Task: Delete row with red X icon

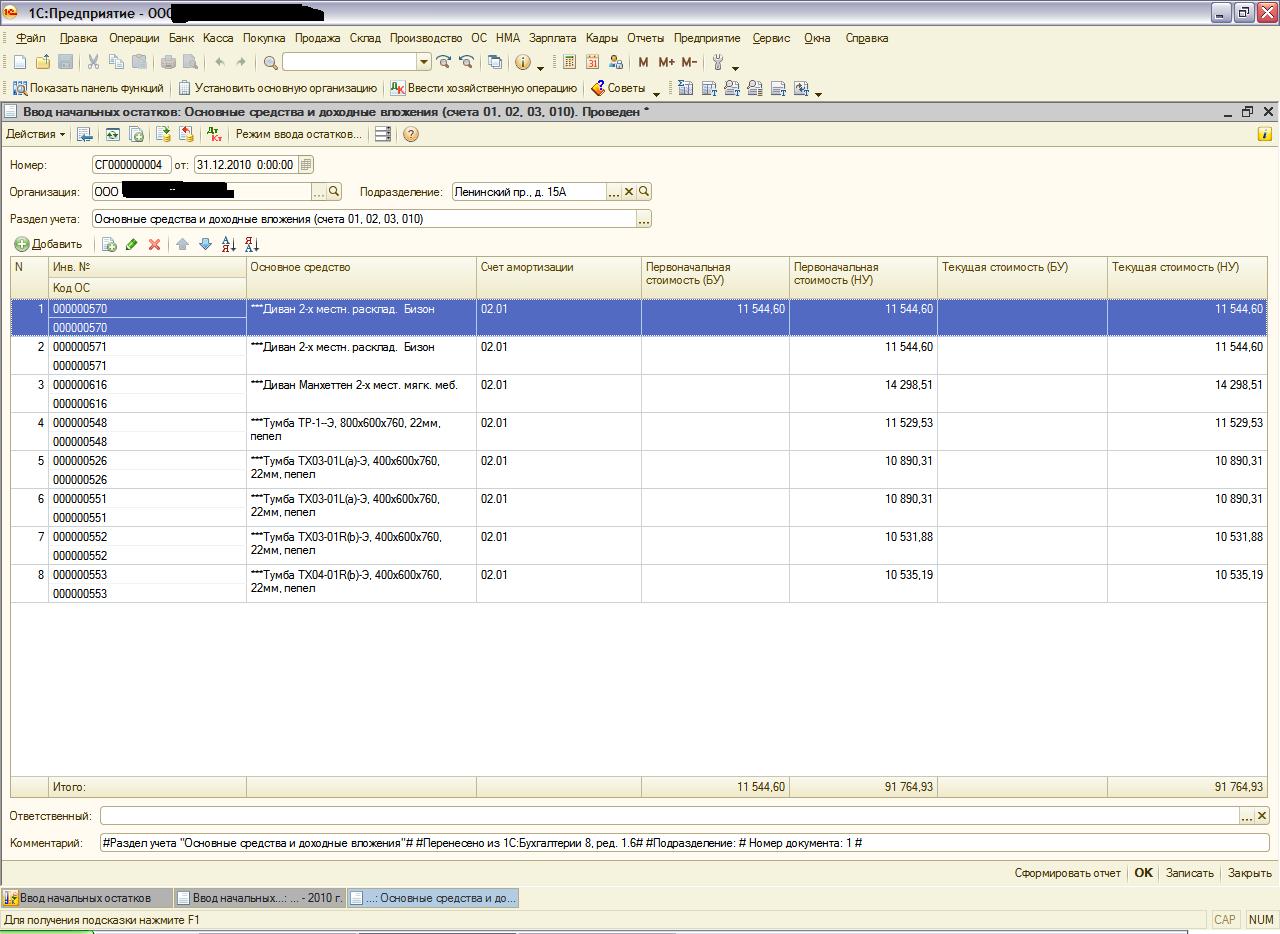Action: [154, 244]
